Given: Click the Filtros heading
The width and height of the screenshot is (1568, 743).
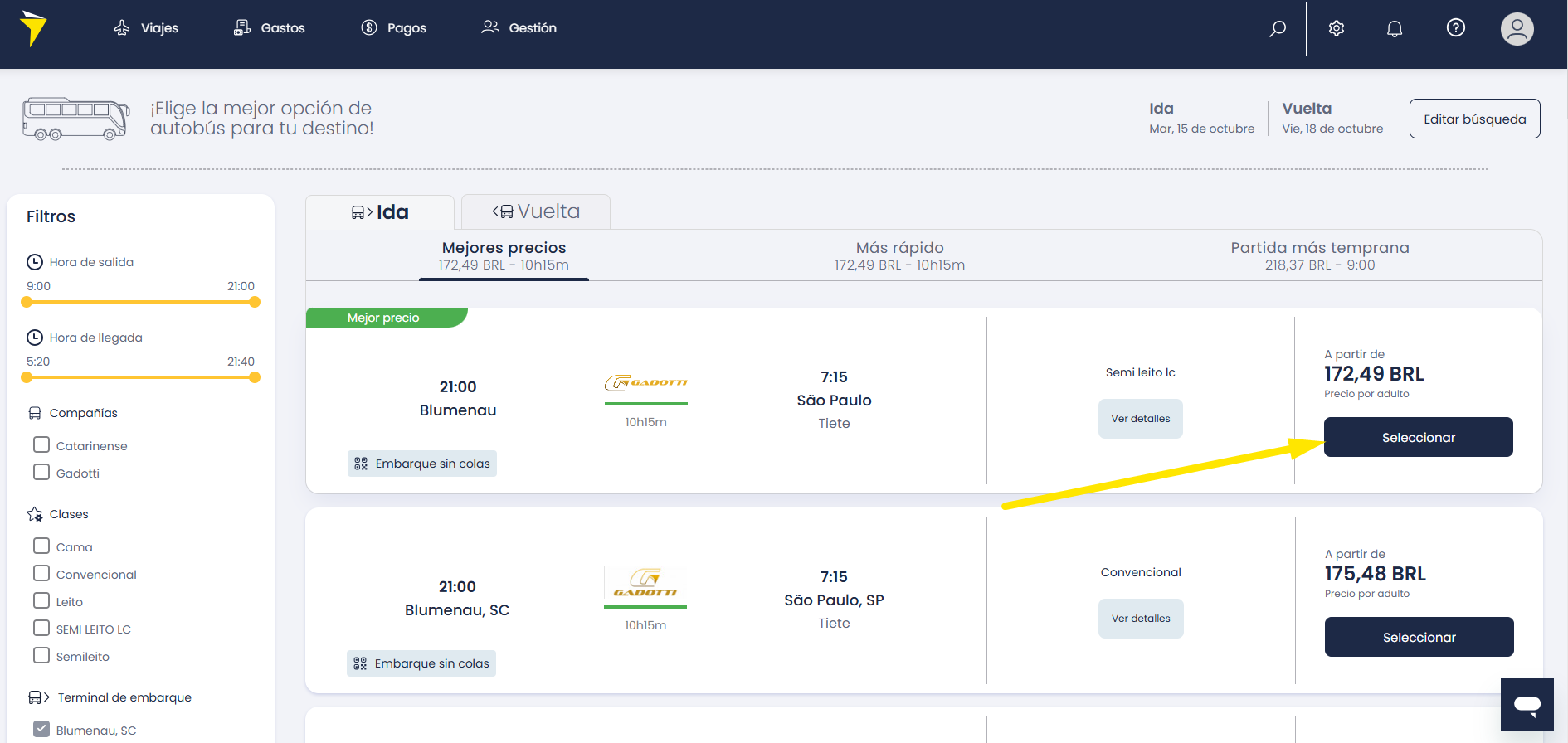Looking at the screenshot, I should pyautogui.click(x=51, y=216).
